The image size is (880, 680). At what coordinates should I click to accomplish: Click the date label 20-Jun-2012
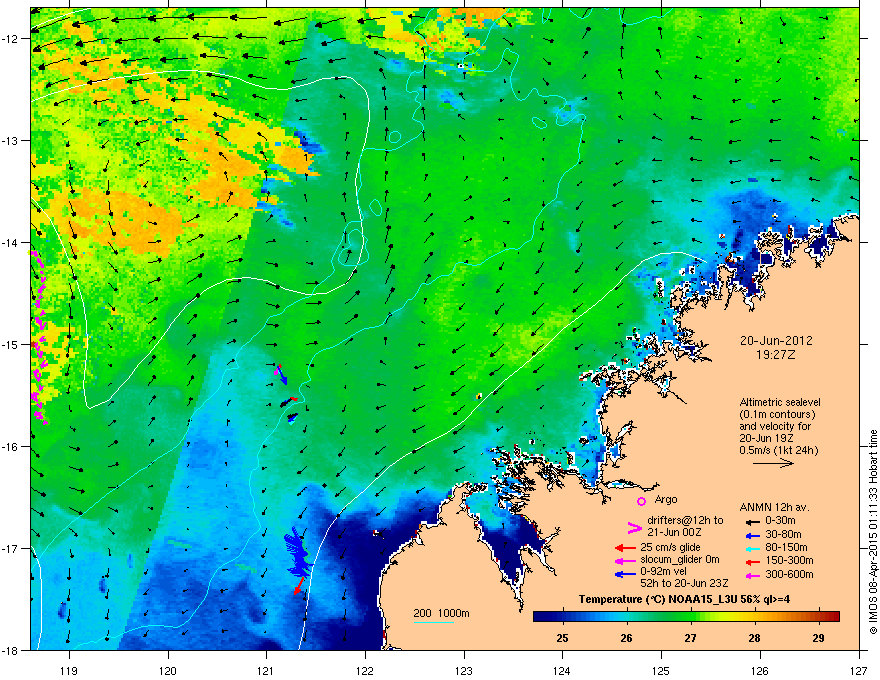coord(776,341)
